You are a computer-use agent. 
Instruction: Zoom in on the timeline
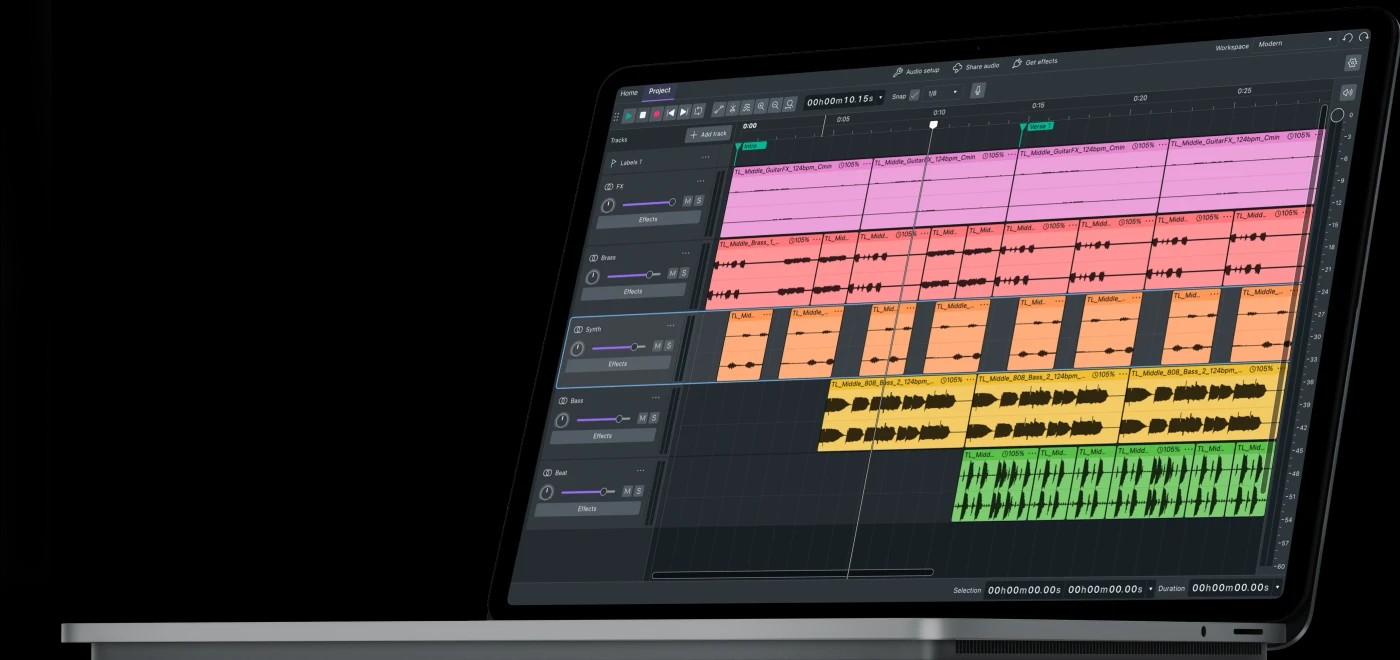click(x=761, y=106)
